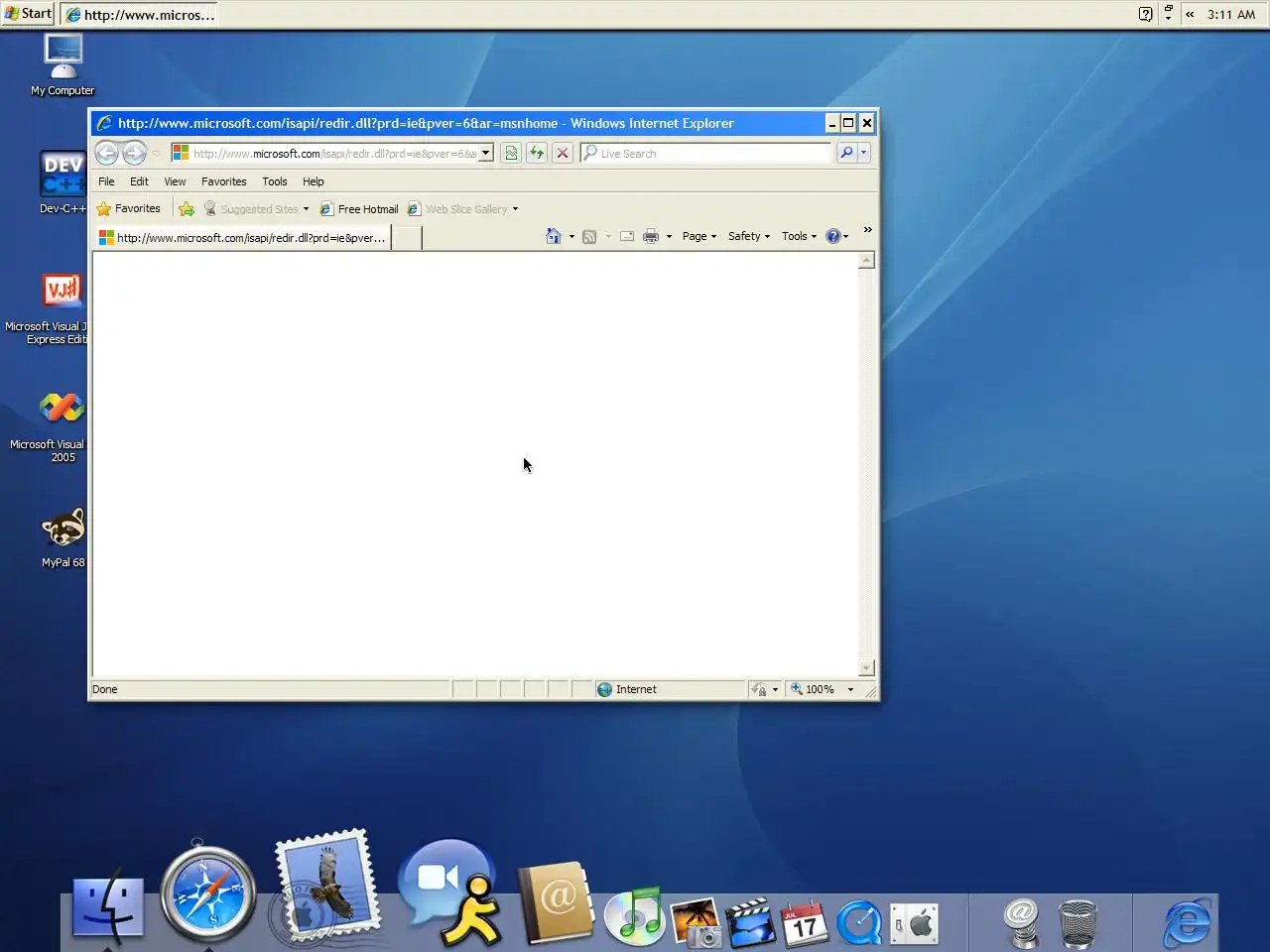Select the Internet Explorer taskbar button

pos(140,14)
